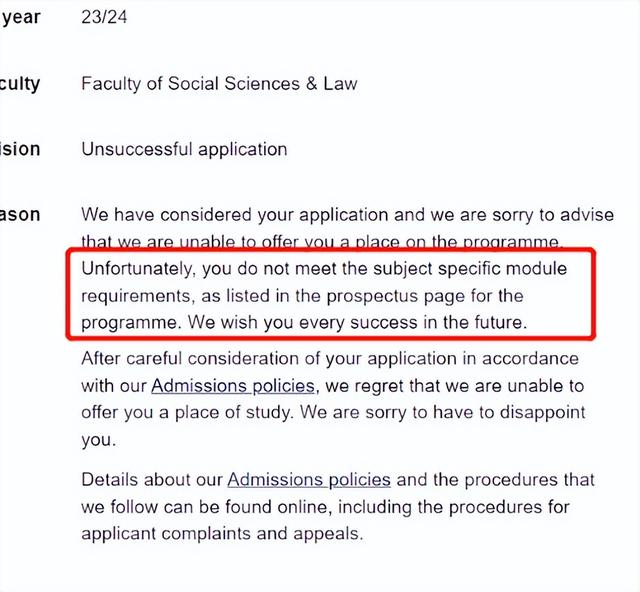Click the cut-off Decision field label
Screen dimensions: 640x592
(x=20, y=149)
